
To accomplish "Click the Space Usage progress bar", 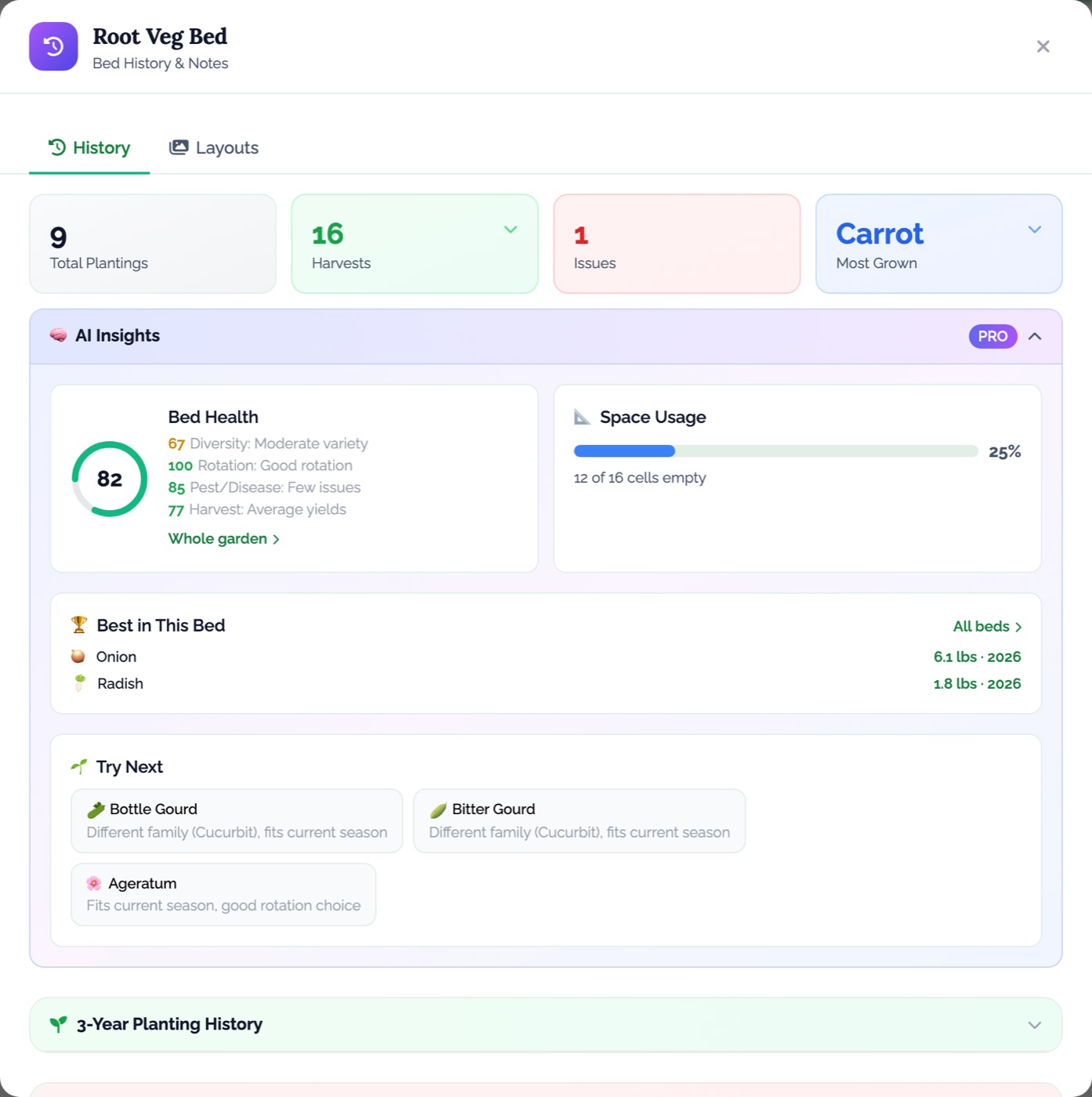I will click(775, 451).
